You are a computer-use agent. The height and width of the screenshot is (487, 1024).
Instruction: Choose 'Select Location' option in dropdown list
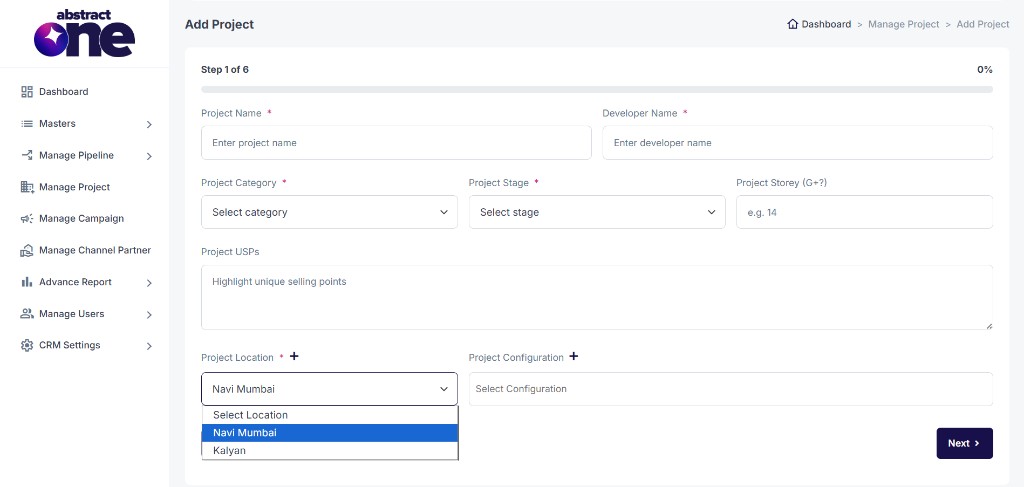[x=330, y=415]
